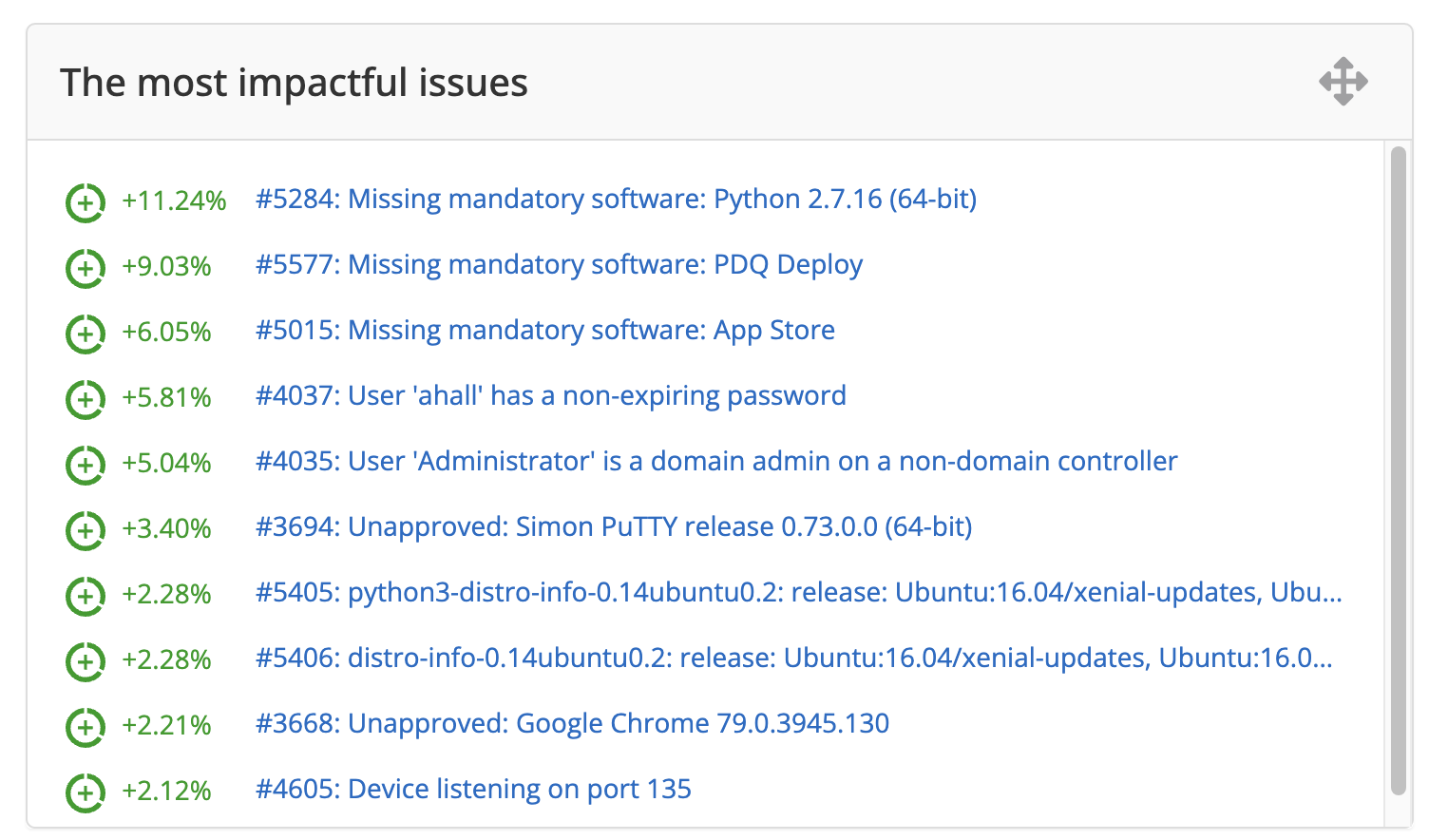
Task: Open issue #3694 Unapproved PuTTY link
Action: [613, 526]
